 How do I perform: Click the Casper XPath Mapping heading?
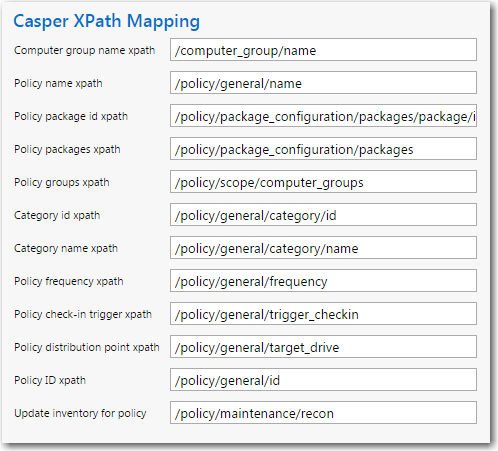107,22
